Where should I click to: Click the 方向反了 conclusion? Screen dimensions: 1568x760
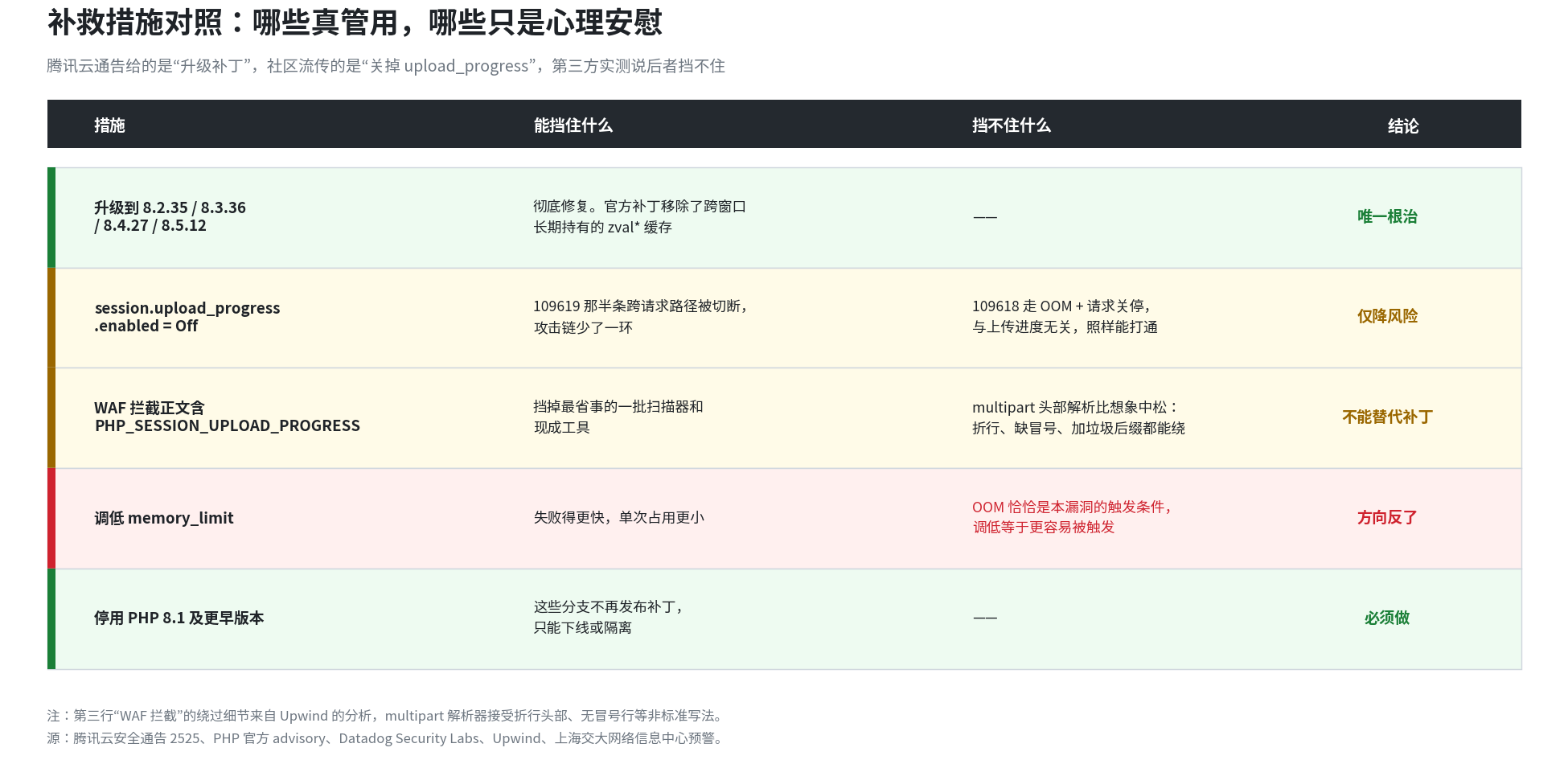(x=1387, y=517)
